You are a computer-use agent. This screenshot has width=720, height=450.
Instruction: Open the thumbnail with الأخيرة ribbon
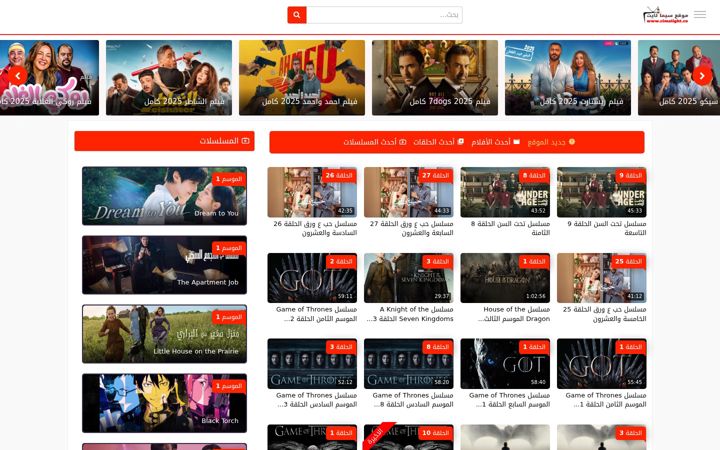(409, 437)
